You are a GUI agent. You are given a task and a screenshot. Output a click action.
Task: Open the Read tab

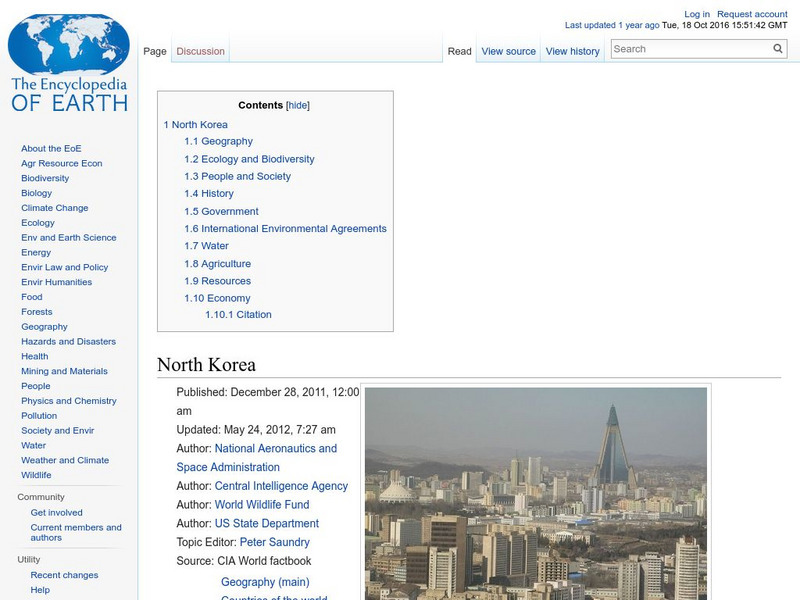(458, 50)
